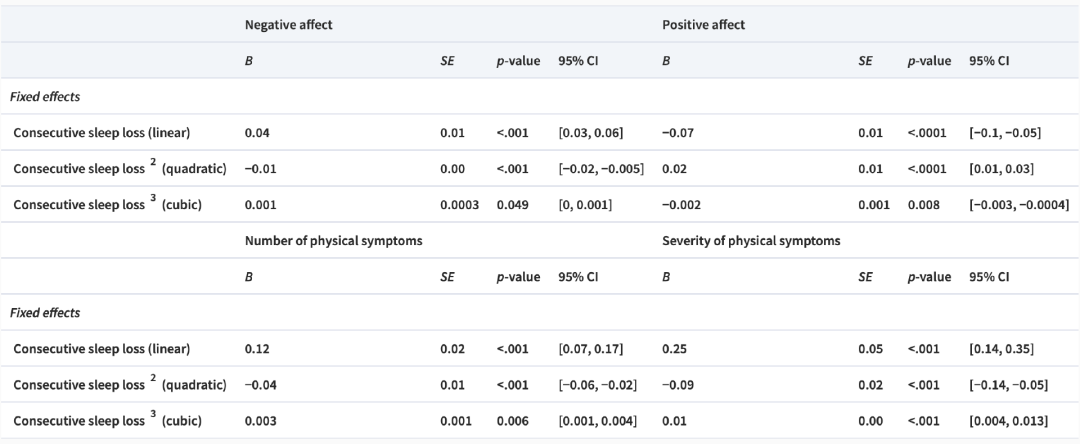Select the interval [−0.1, −0.05]
The width and height of the screenshot is (1080, 444).
[1005, 132]
